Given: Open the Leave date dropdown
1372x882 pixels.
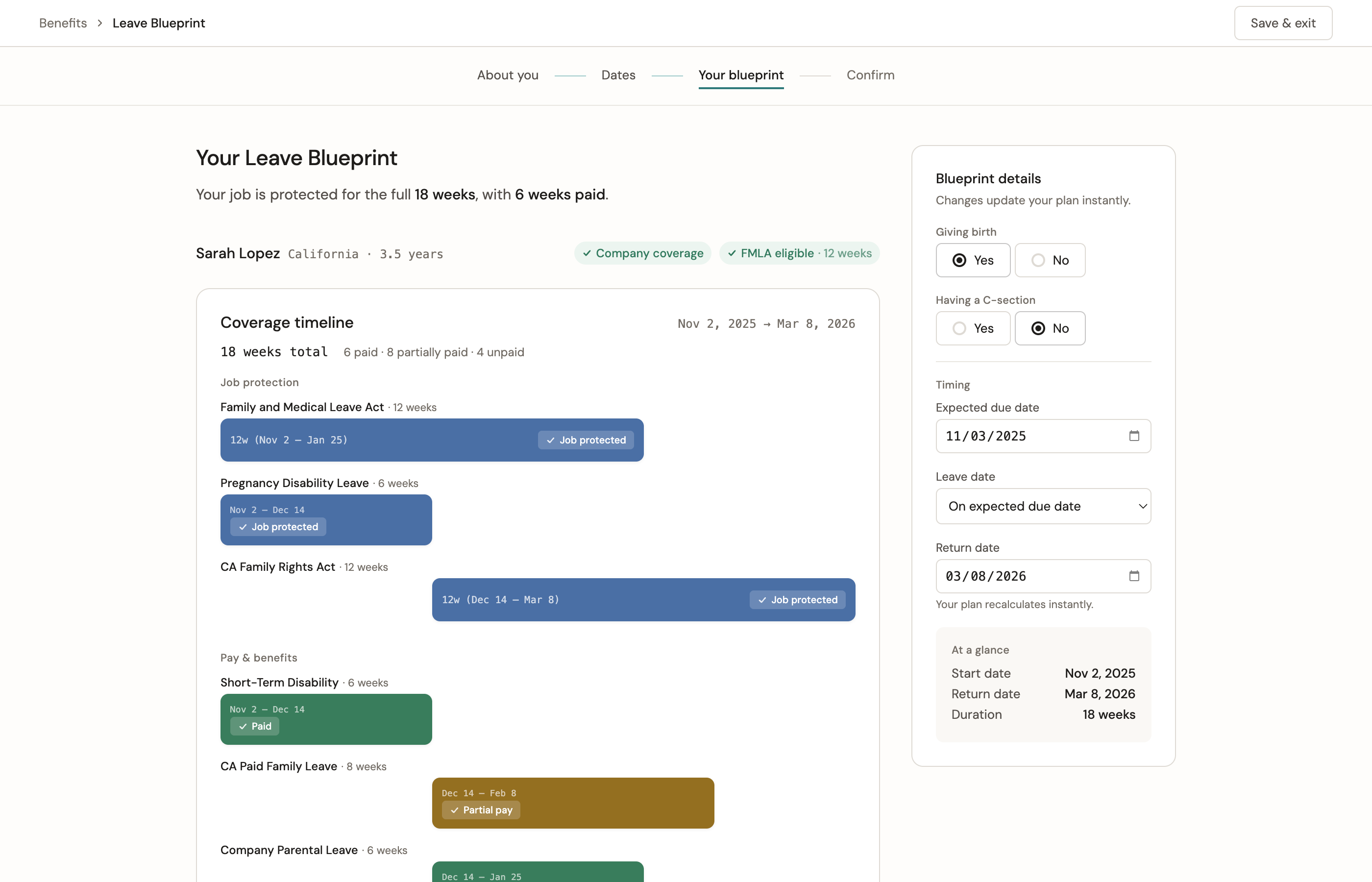Looking at the screenshot, I should [1043, 506].
